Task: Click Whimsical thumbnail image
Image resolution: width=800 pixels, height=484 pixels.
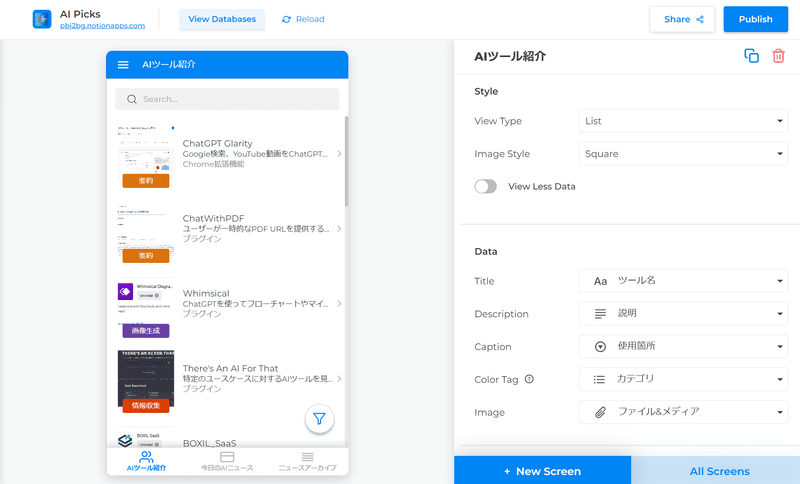Action: [x=146, y=303]
